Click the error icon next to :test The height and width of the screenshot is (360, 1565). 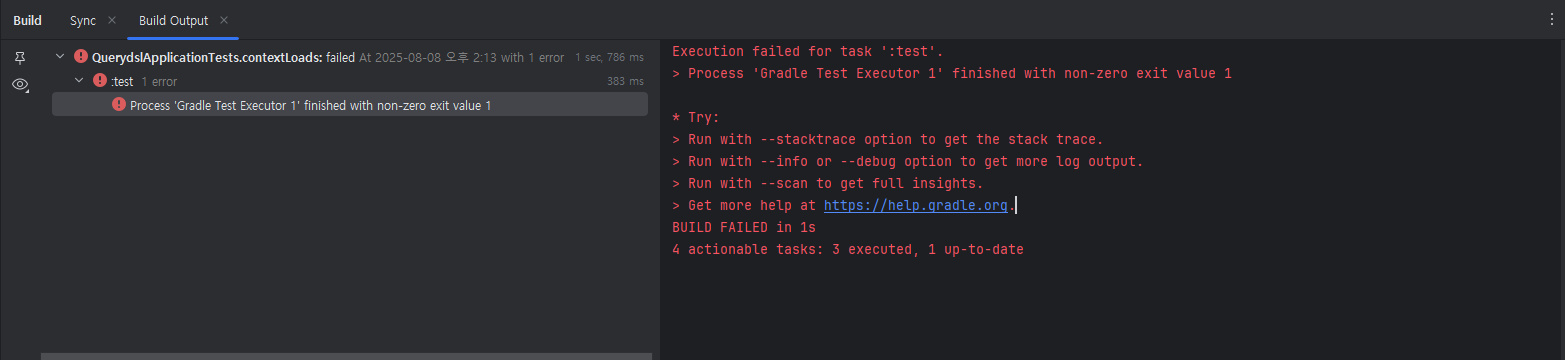[x=100, y=81]
